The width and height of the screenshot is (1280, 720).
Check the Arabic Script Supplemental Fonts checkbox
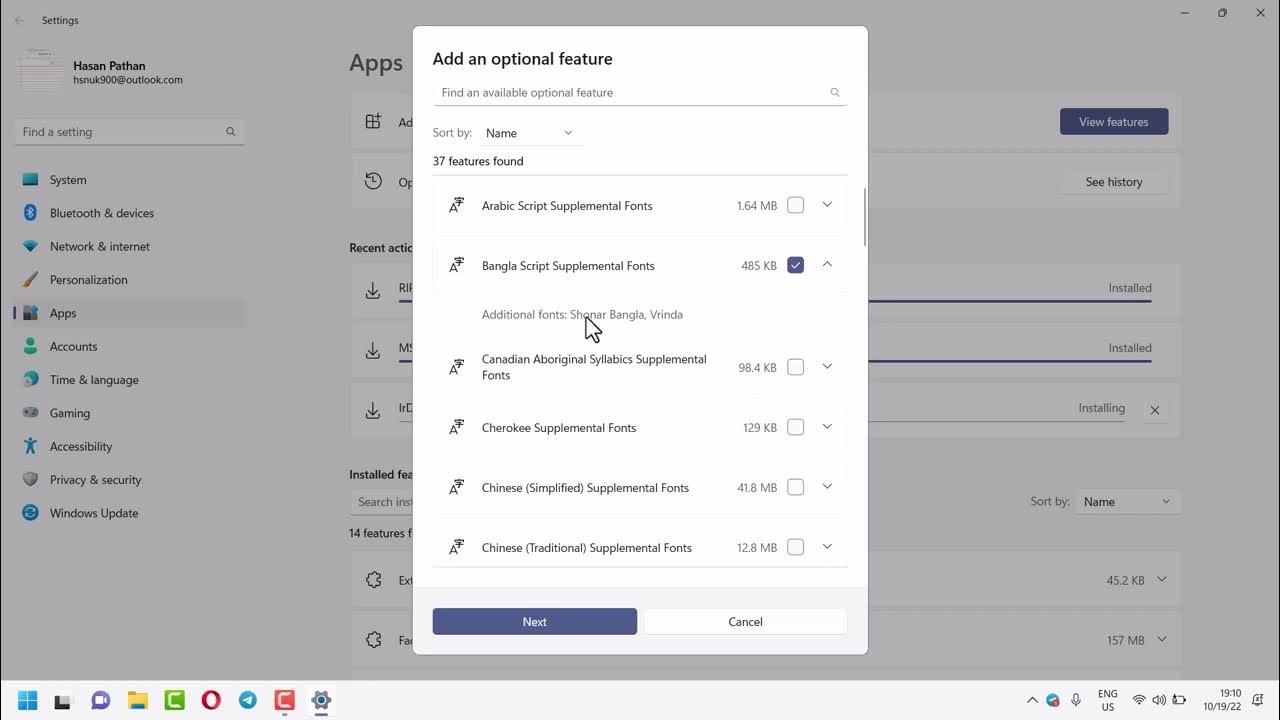pos(795,205)
